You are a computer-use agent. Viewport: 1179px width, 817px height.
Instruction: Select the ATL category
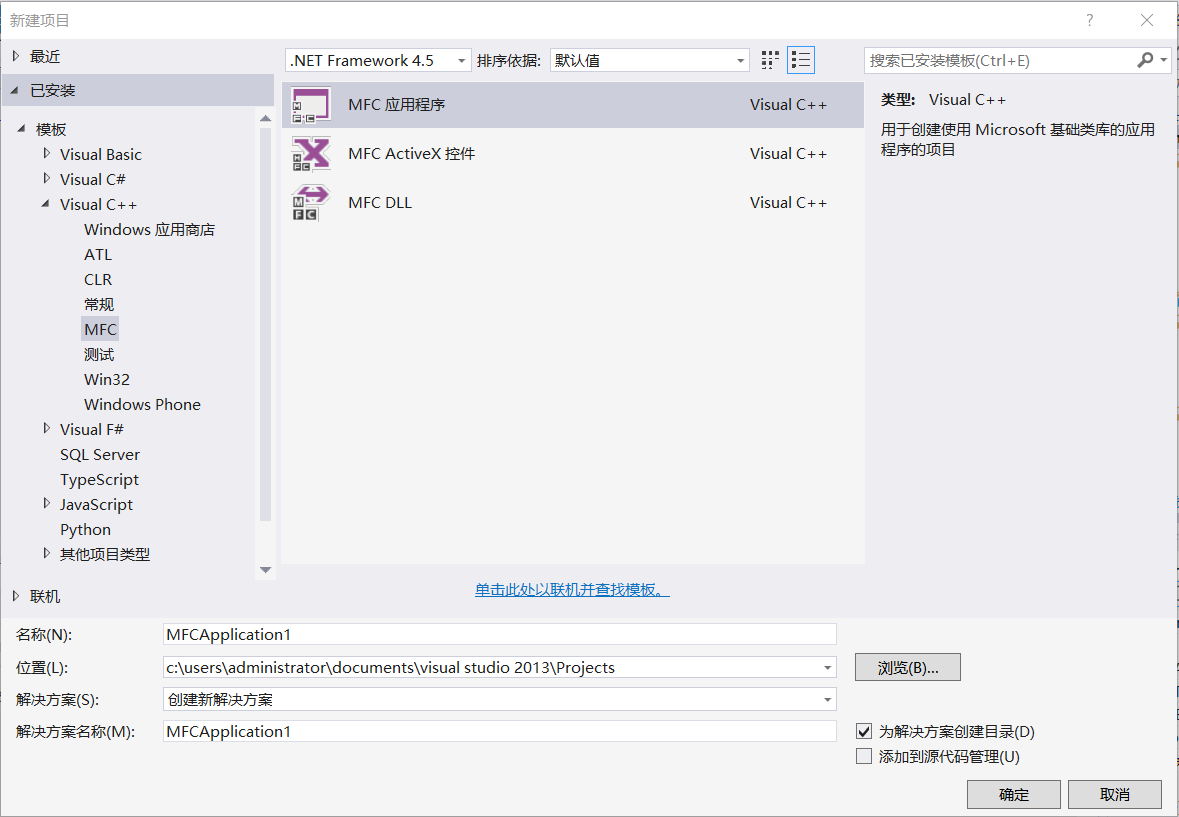point(98,254)
